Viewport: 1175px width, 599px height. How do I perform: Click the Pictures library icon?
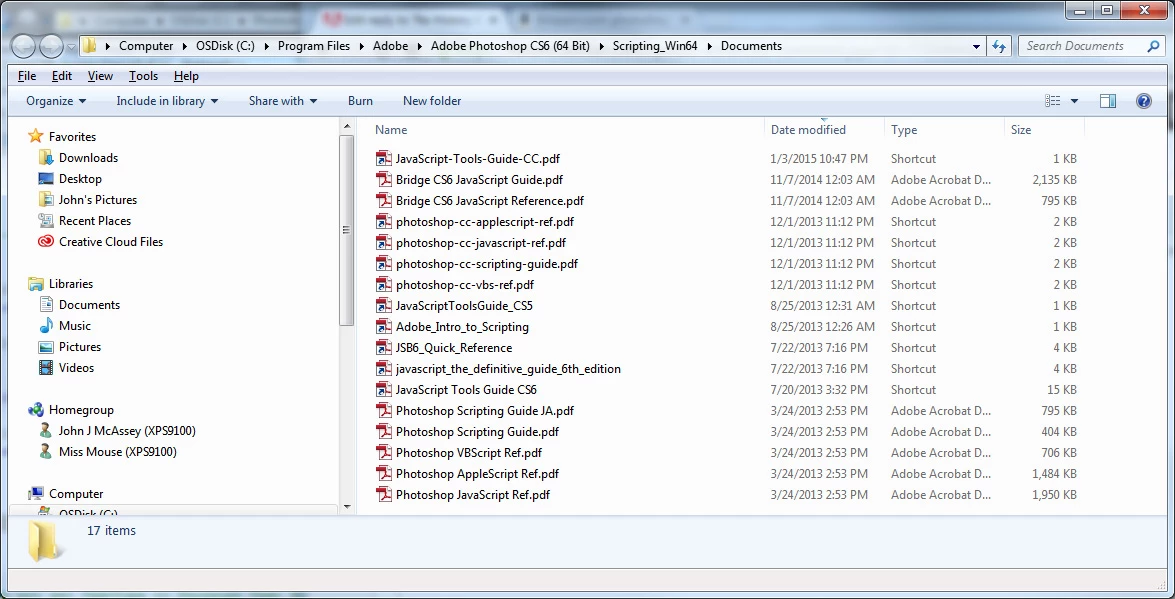(x=46, y=346)
